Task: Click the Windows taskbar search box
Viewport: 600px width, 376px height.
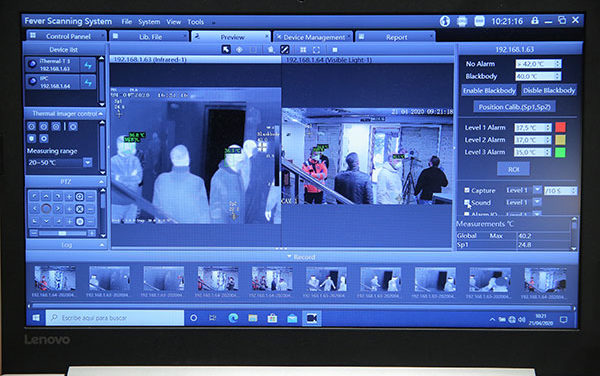Action: [x=115, y=318]
